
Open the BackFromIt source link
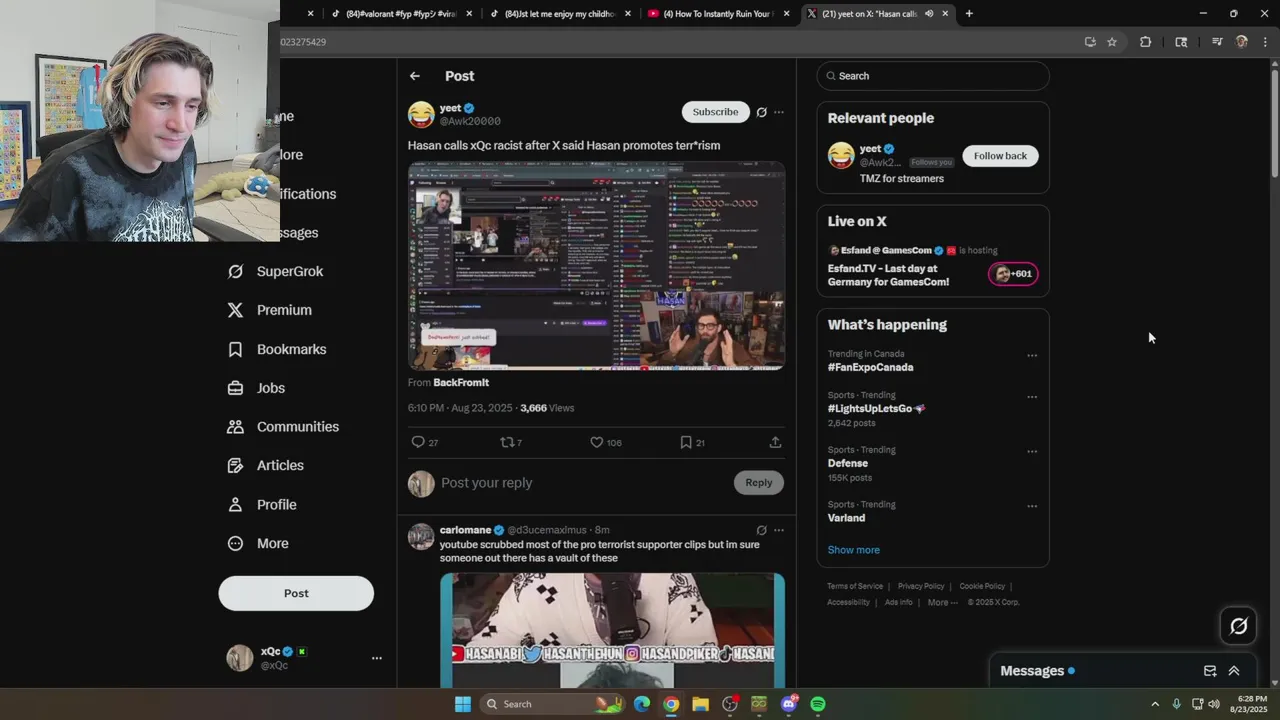point(461,383)
